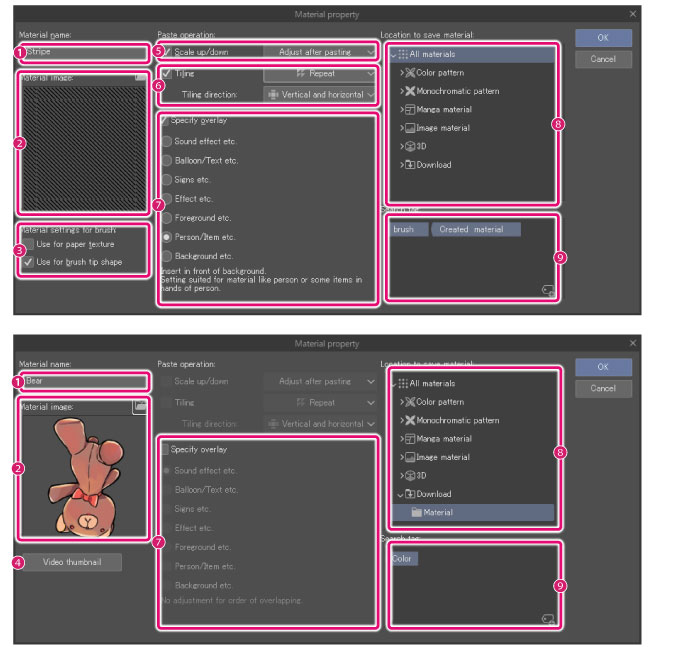Click Image material icon in Stripe dialog
The image size is (693, 650).
pos(410,128)
